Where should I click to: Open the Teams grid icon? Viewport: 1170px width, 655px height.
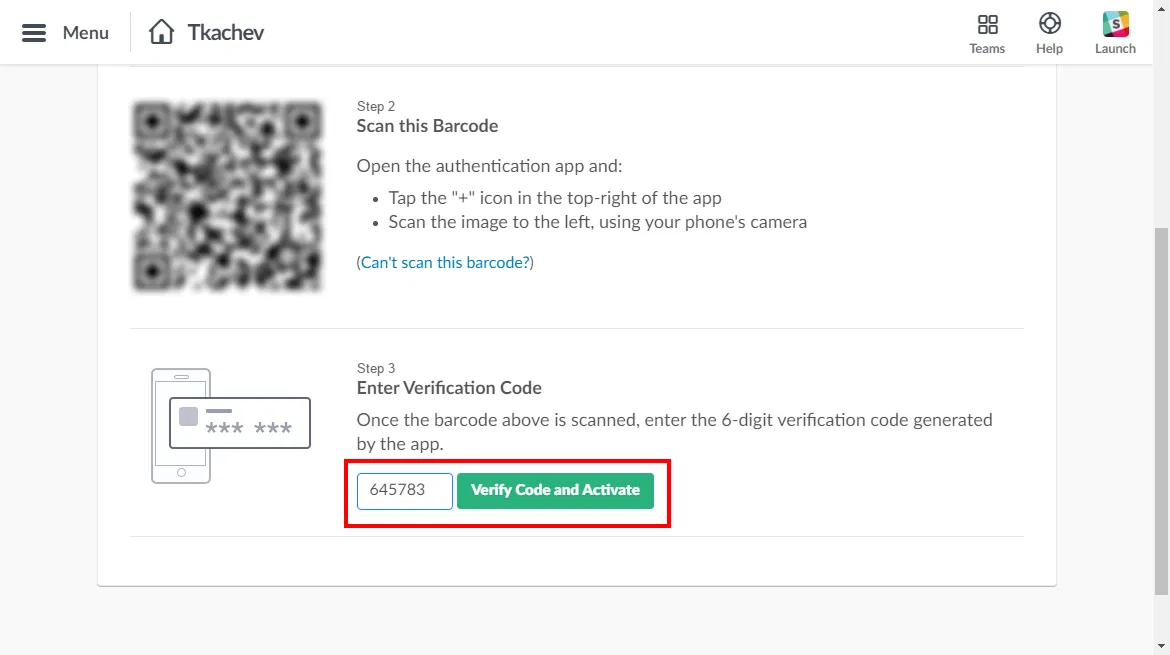pos(987,24)
